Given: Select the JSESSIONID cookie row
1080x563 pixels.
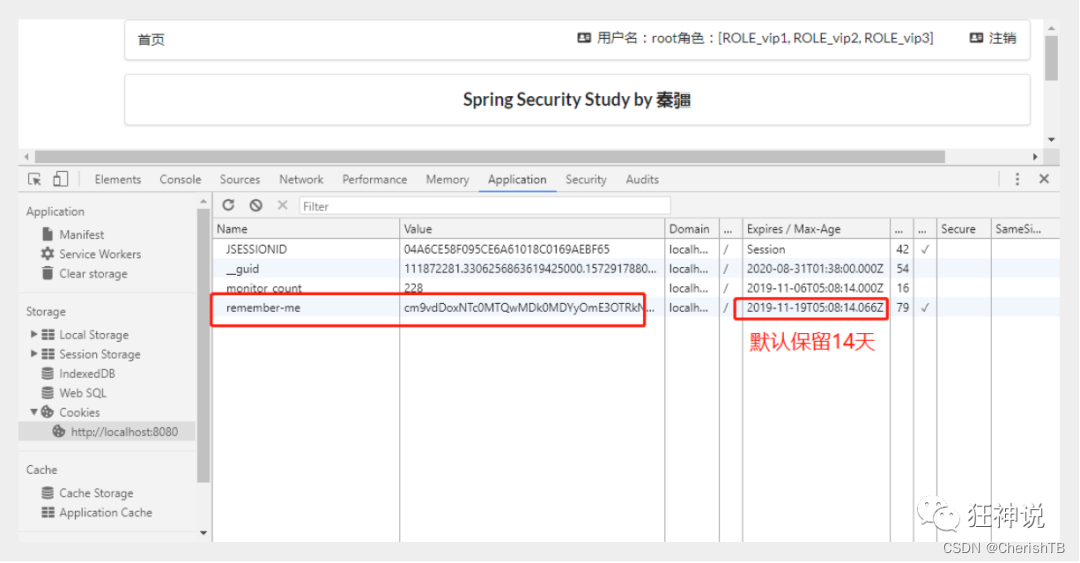Looking at the screenshot, I should 636,249.
